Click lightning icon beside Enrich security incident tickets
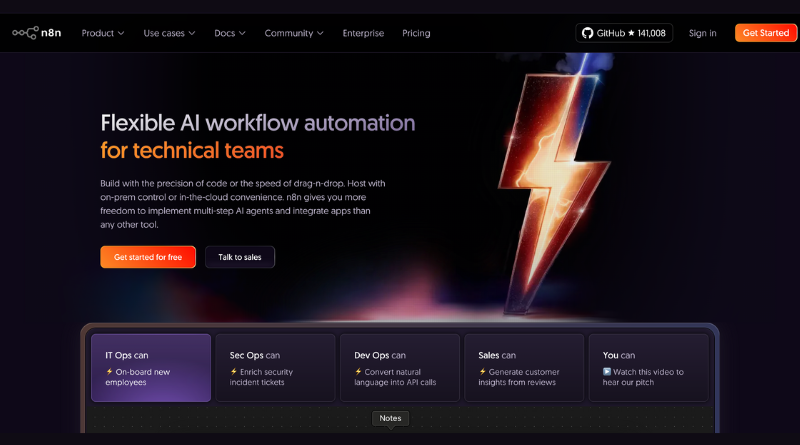Image resolution: width=800 pixels, height=445 pixels. pos(234,372)
